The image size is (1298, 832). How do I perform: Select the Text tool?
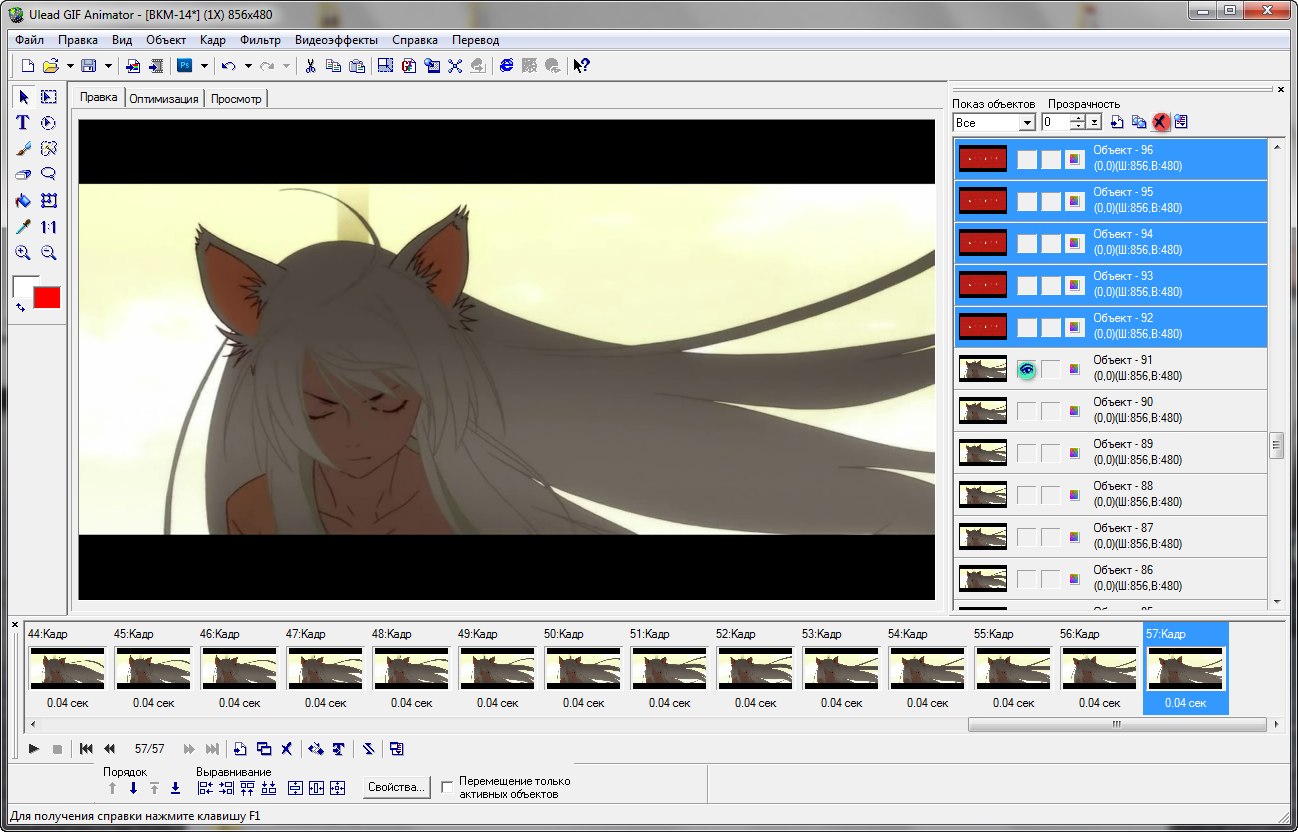click(x=23, y=123)
